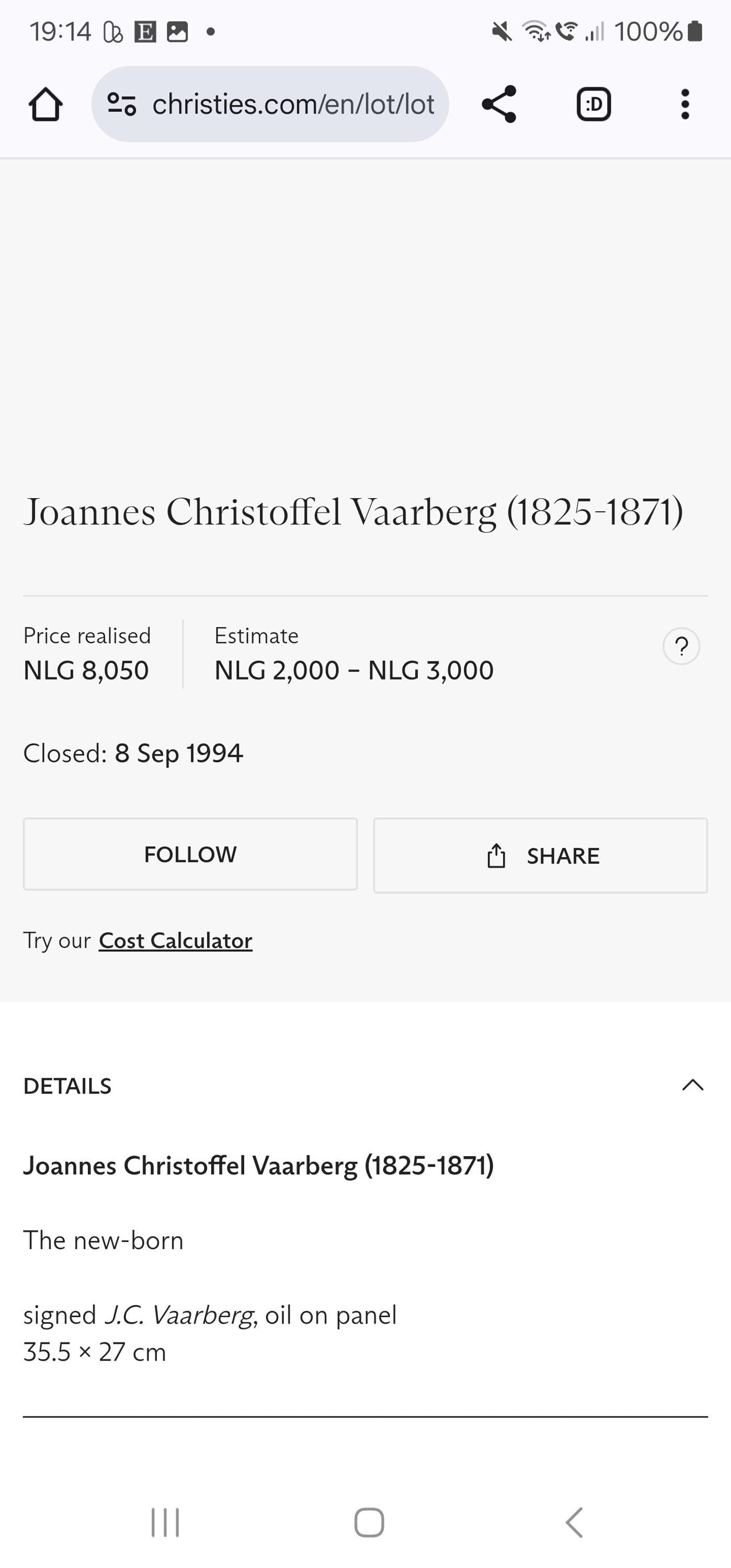The width and height of the screenshot is (731, 1568).
Task: Tap the browser share icon
Action: (x=499, y=104)
